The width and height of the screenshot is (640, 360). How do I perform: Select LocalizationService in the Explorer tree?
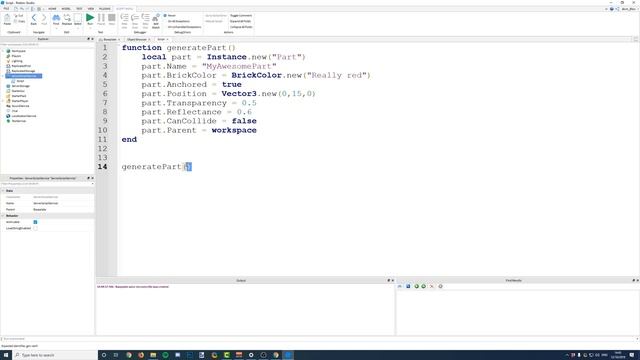coord(24,116)
